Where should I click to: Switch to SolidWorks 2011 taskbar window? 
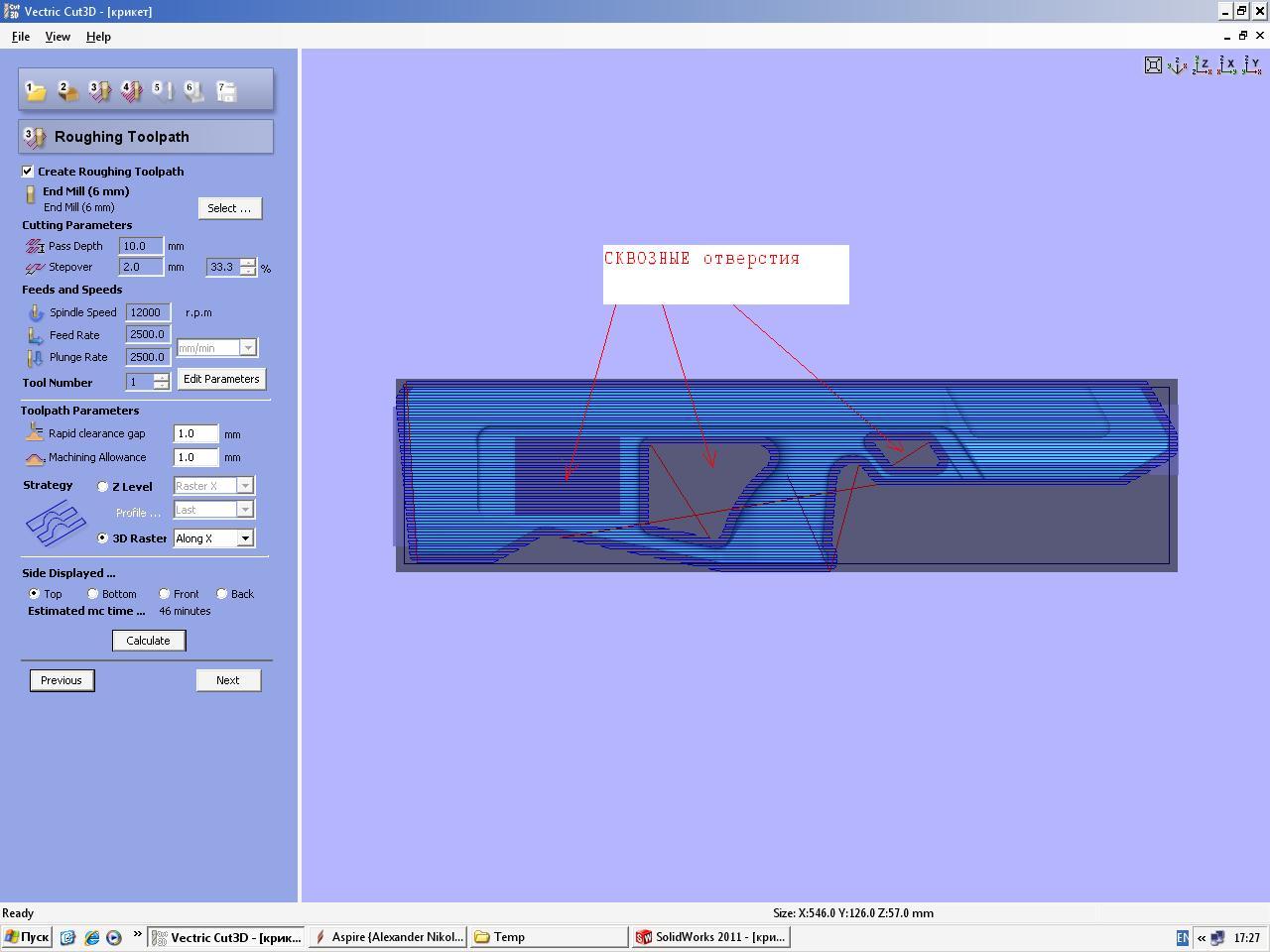pos(710,937)
